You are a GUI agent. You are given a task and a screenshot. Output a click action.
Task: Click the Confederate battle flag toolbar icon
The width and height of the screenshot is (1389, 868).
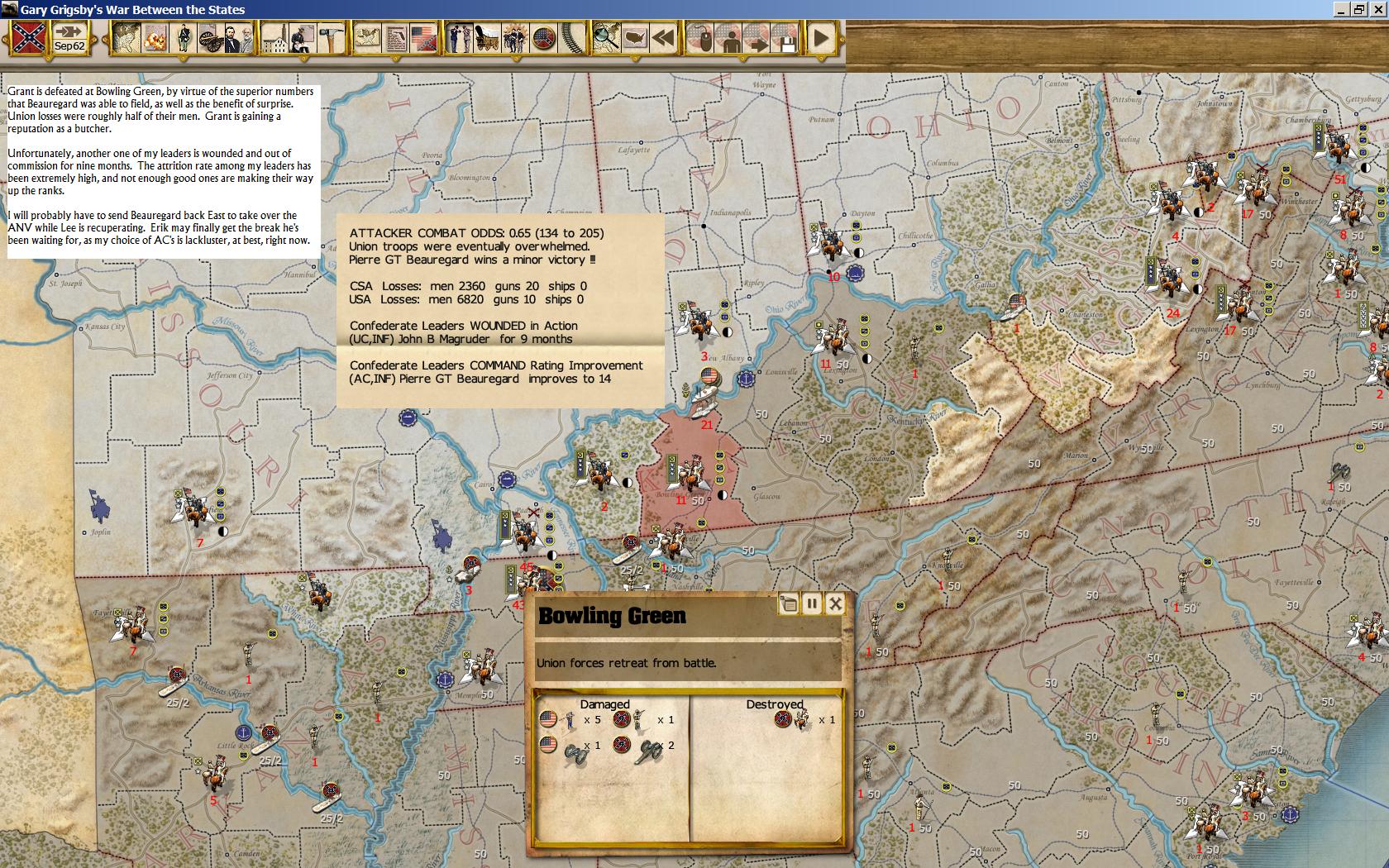(28, 38)
